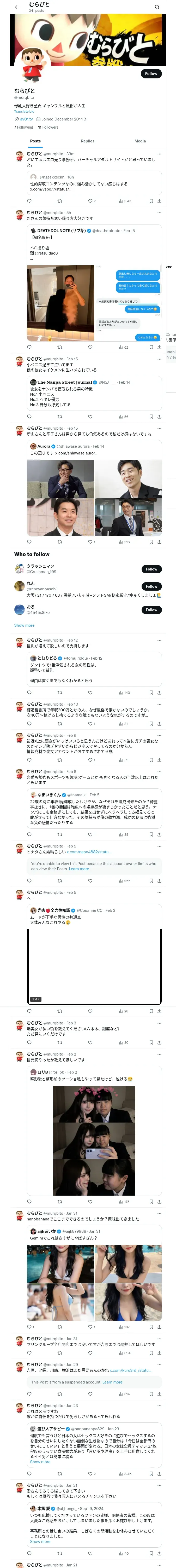Open search with the top-right magnifier icon
The width and height of the screenshot is (176, 1568).
coord(157,7)
